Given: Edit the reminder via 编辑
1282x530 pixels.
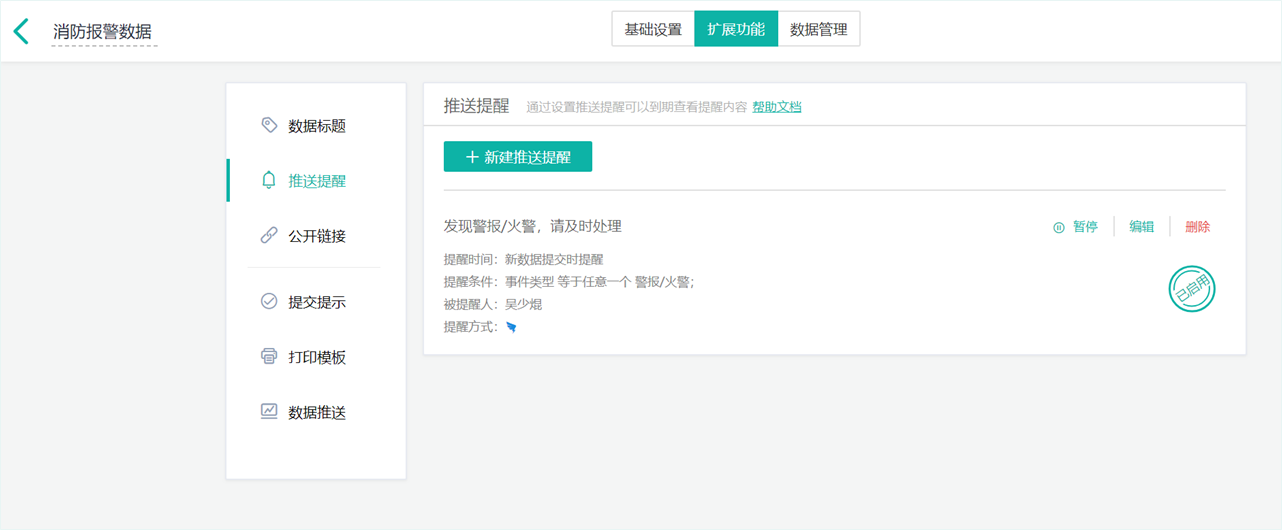Looking at the screenshot, I should click(1142, 227).
